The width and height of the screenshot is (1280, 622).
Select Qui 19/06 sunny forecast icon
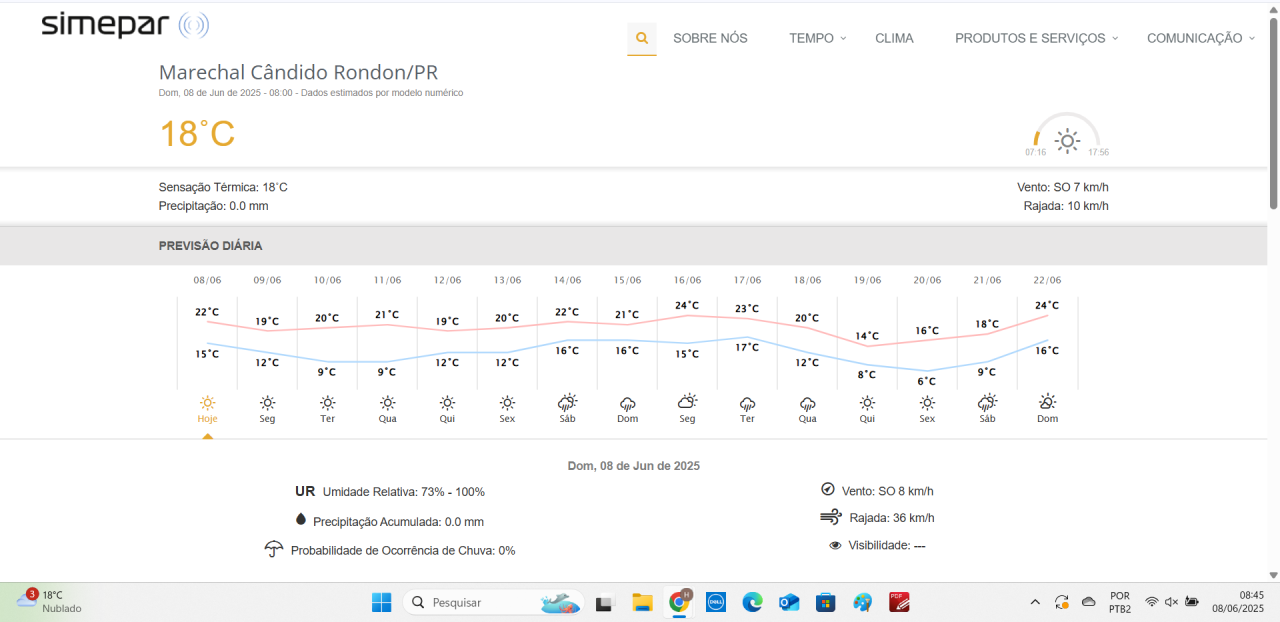[867, 403]
